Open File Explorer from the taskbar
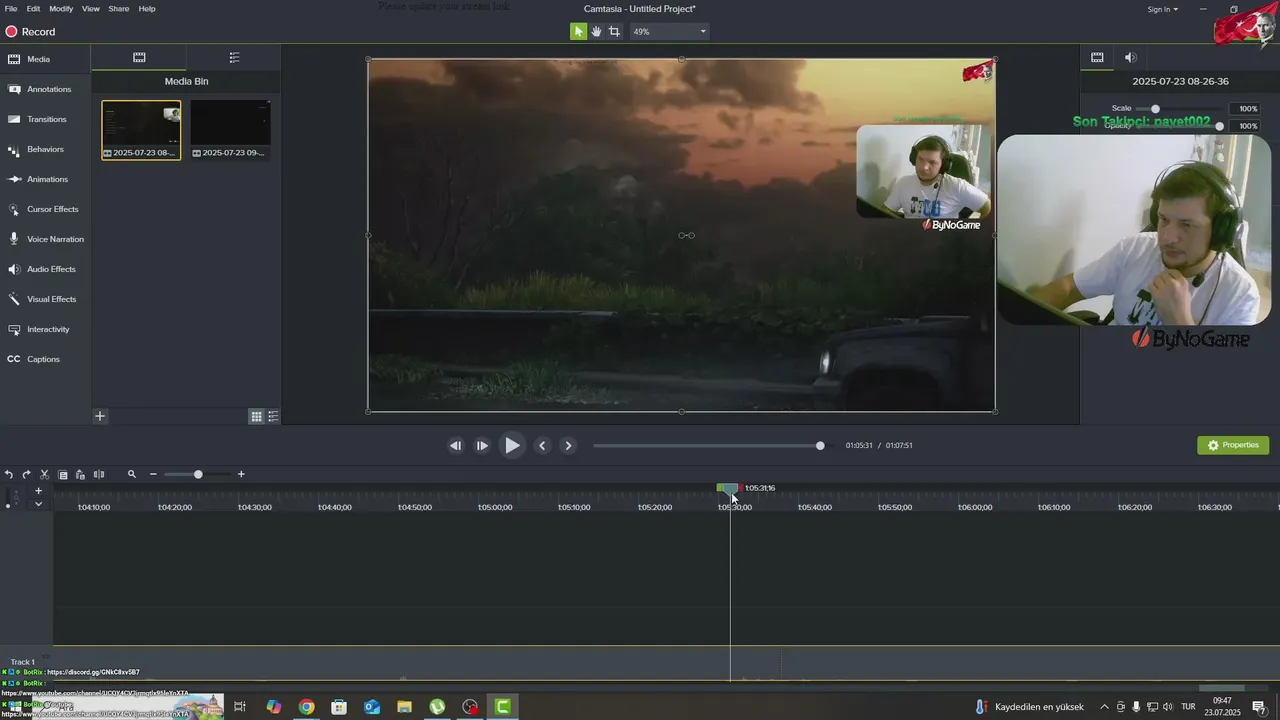 click(x=404, y=707)
